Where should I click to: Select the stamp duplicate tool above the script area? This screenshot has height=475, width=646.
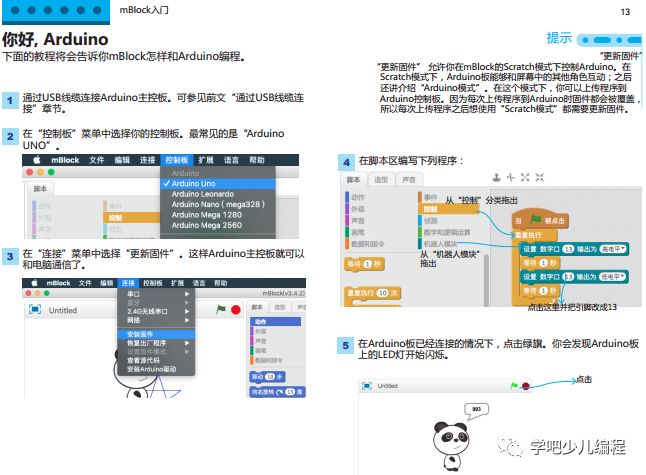click(497, 178)
